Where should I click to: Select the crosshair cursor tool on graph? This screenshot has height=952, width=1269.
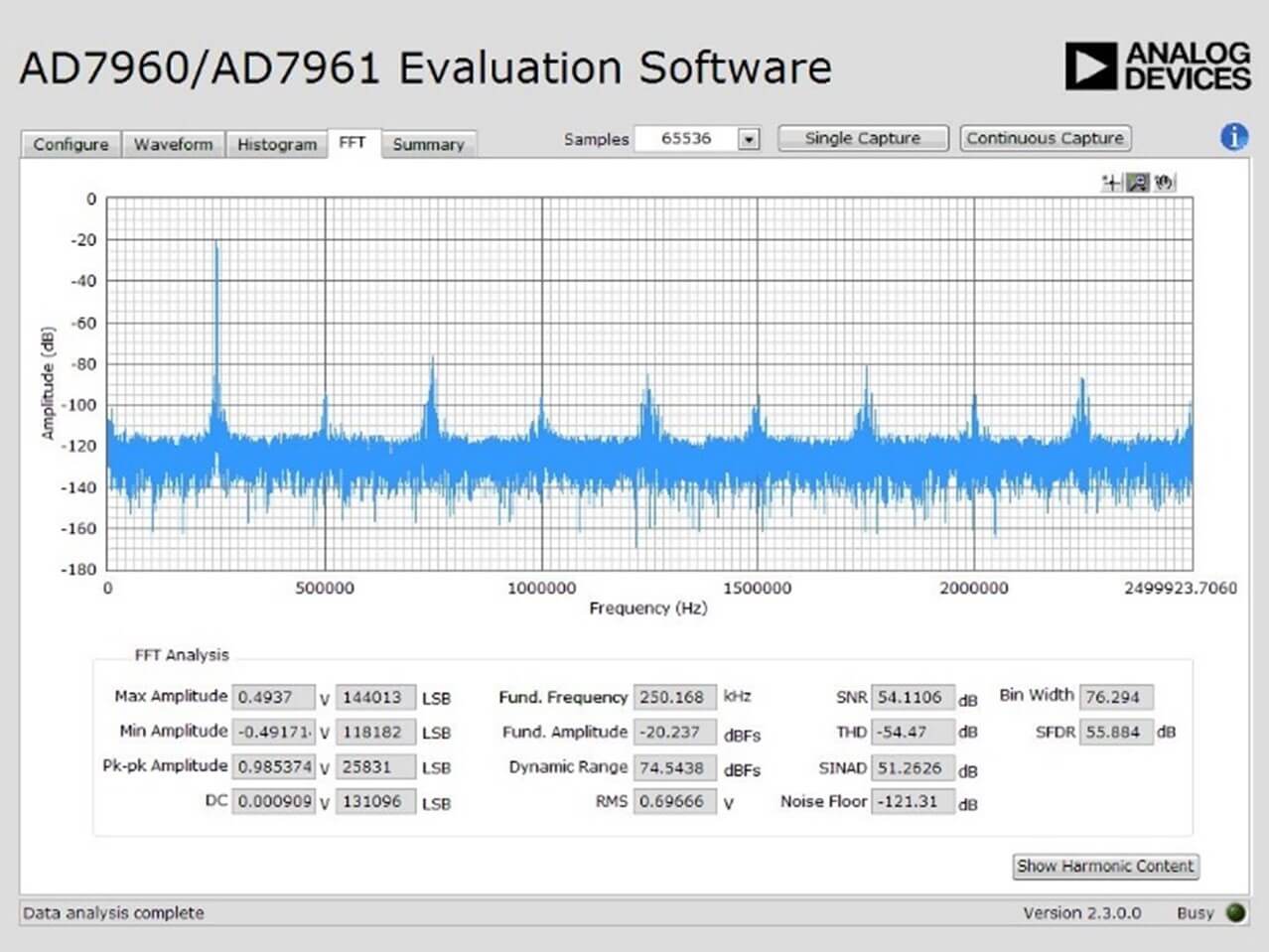(x=1112, y=183)
